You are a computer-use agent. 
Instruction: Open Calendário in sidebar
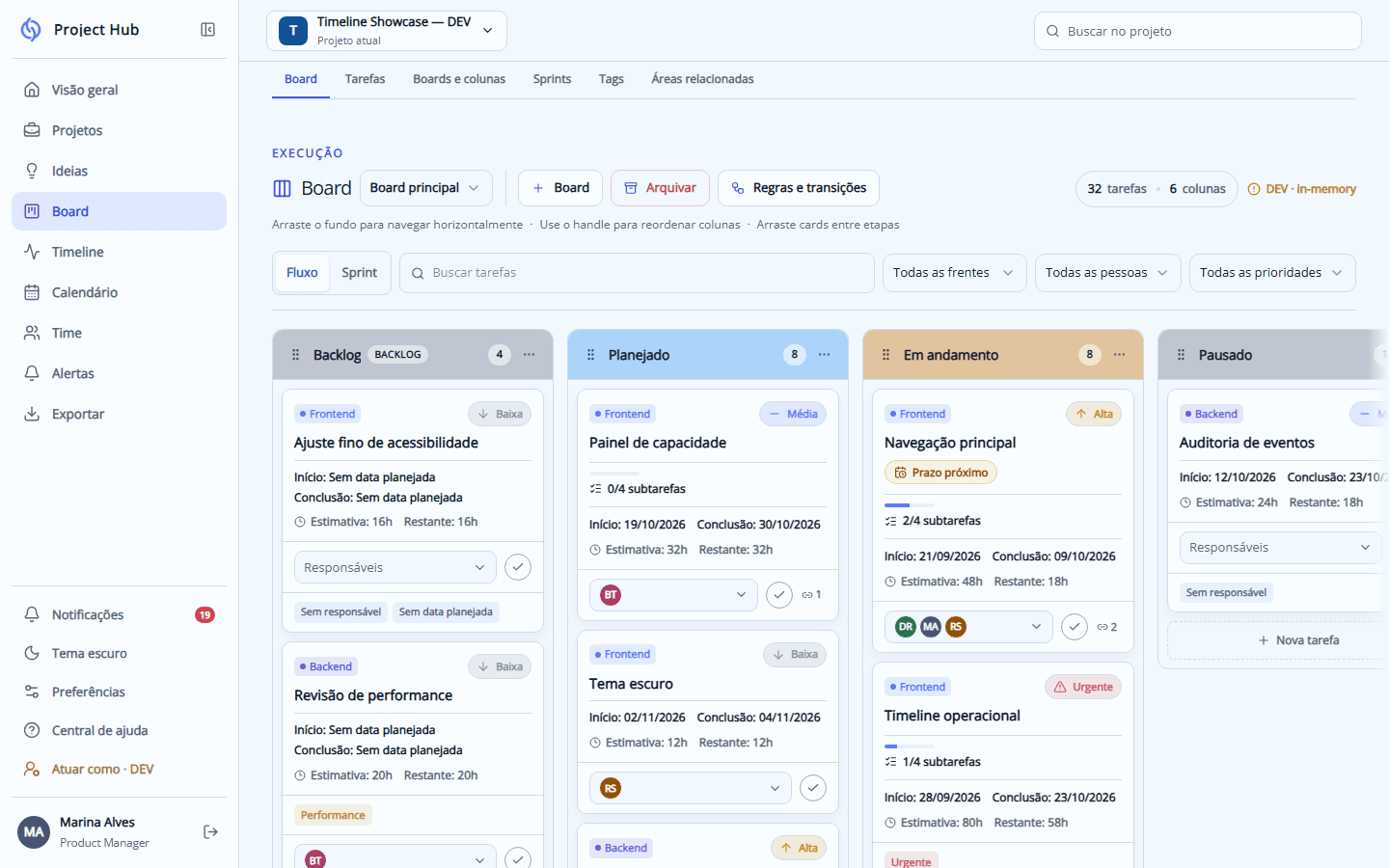(119, 292)
